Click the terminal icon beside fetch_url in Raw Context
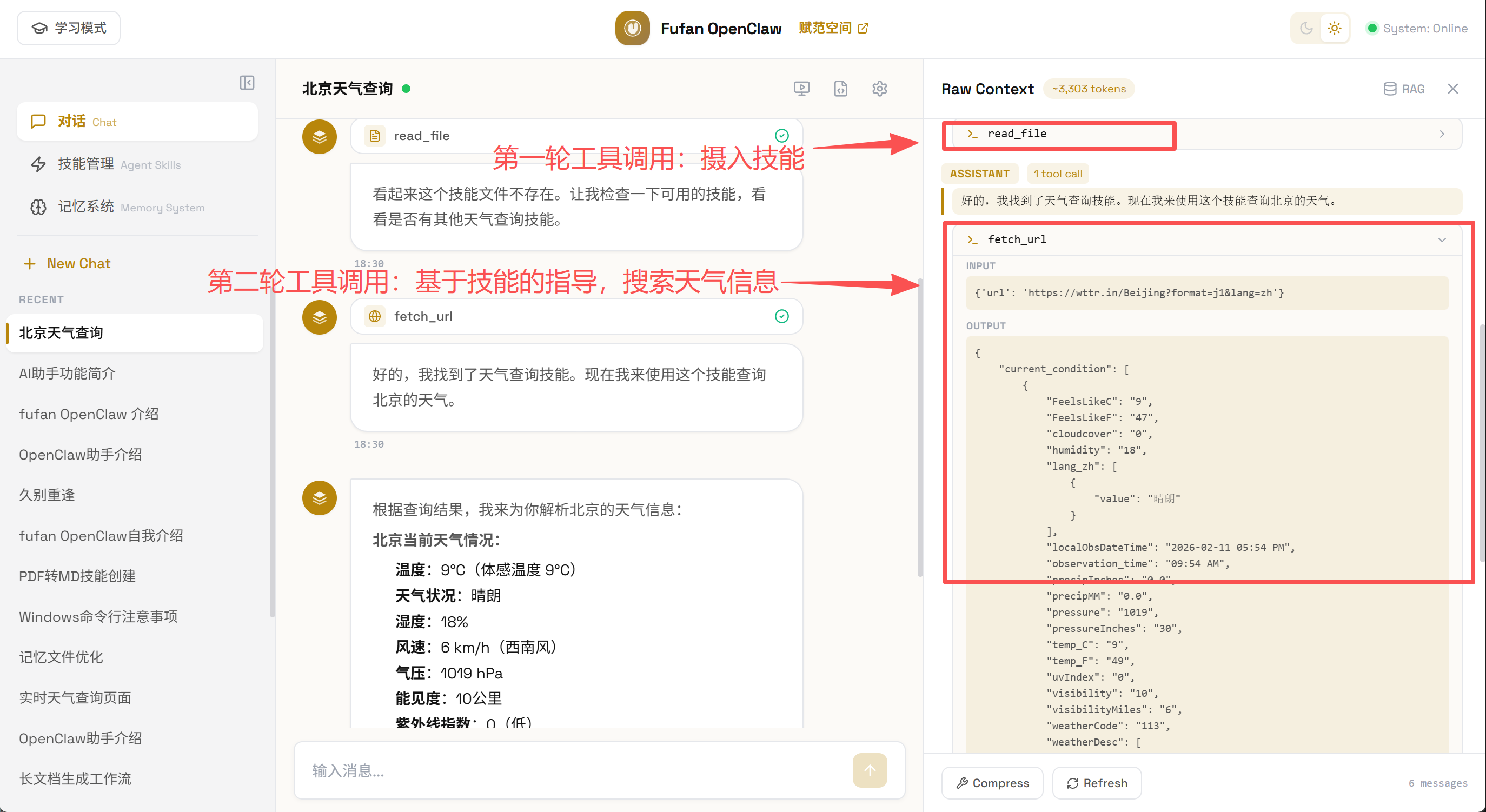This screenshot has height=812, width=1486. pyautogui.click(x=973, y=240)
